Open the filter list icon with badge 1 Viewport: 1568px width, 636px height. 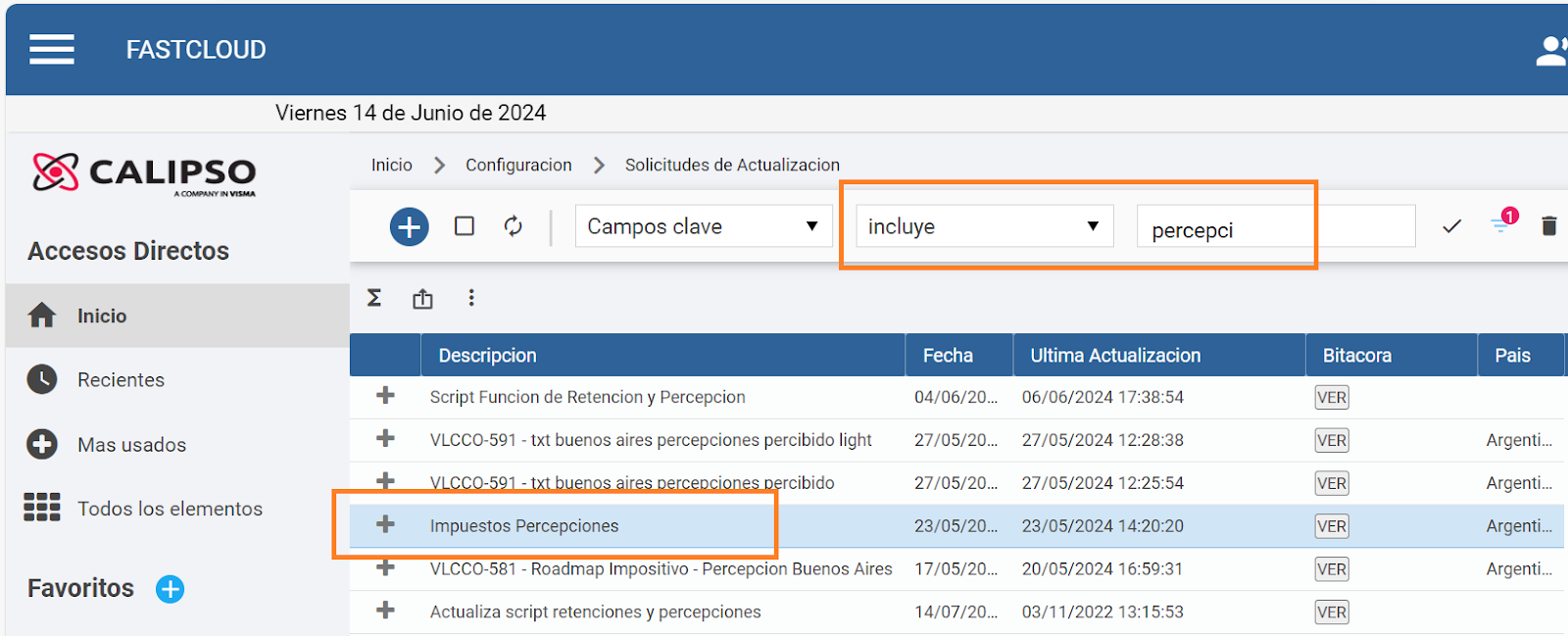tap(1504, 222)
